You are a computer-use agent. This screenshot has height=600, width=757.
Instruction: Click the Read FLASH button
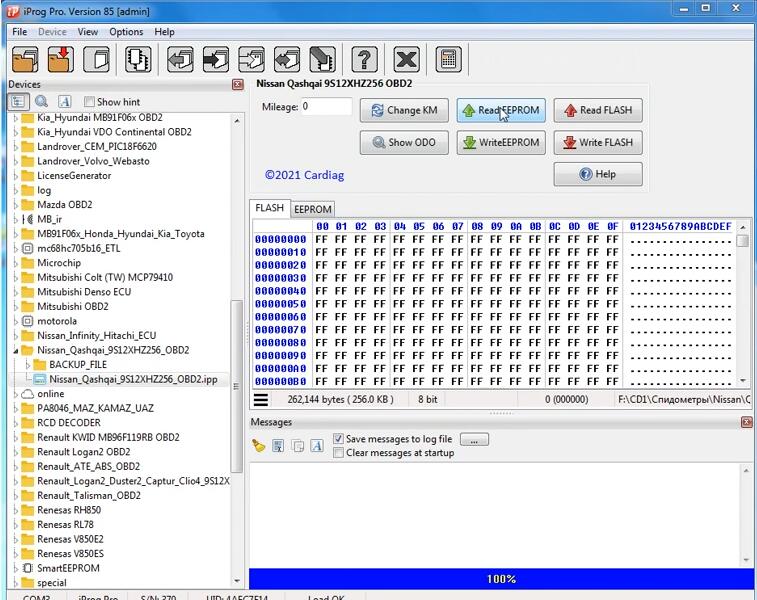[598, 110]
